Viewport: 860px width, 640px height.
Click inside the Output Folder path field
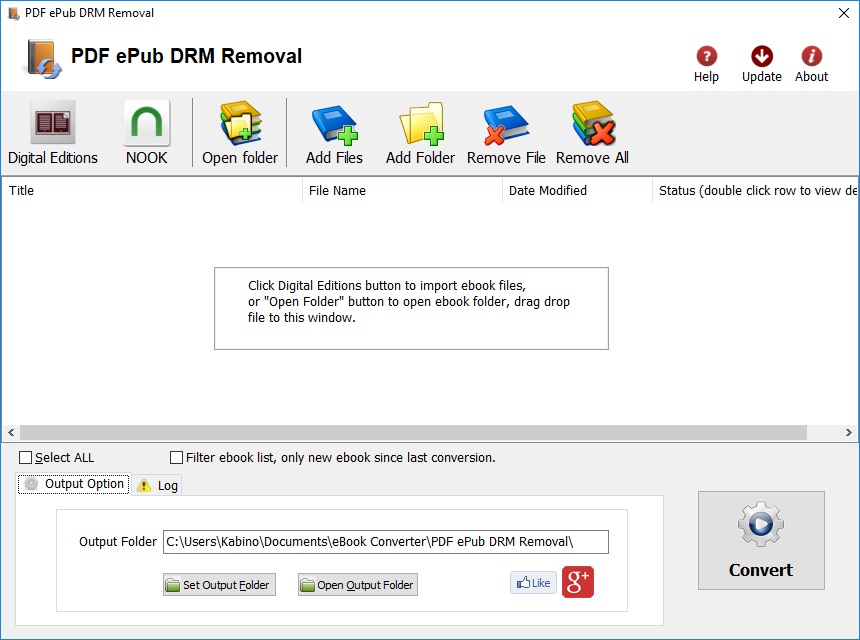click(x=386, y=542)
